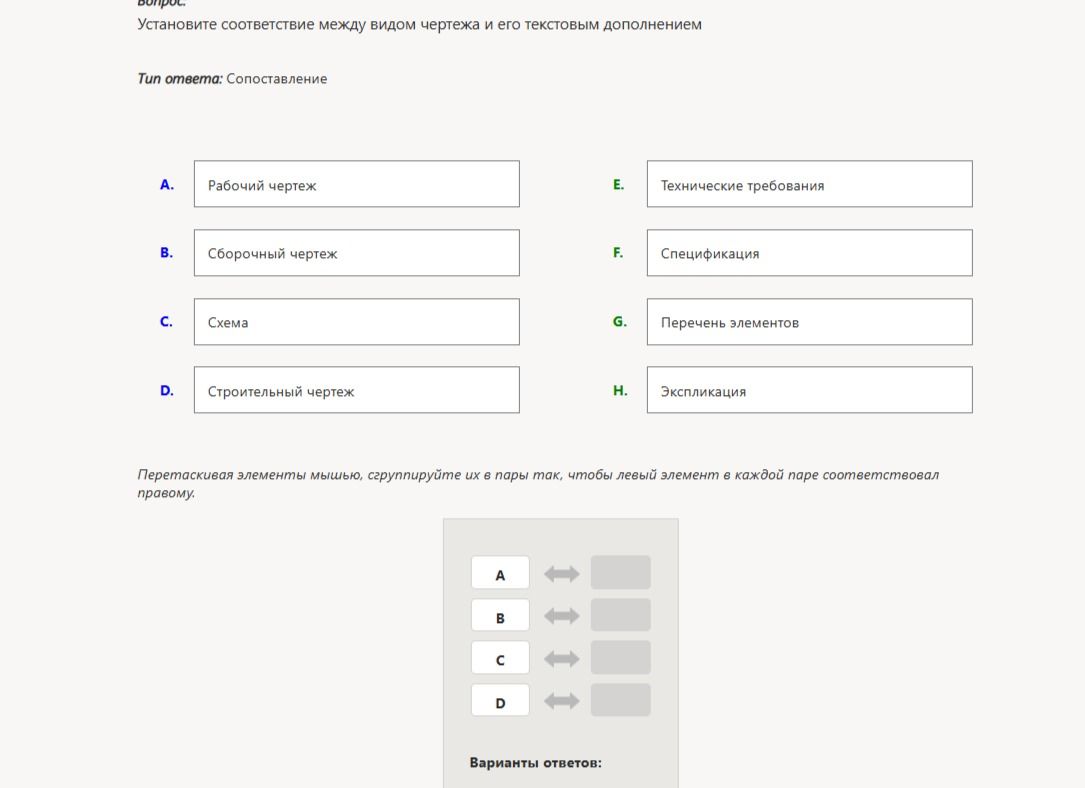Image resolution: width=1085 pixels, height=788 pixels.
Task: Click the empty drop slot beside tile C
Action: [x=621, y=658]
